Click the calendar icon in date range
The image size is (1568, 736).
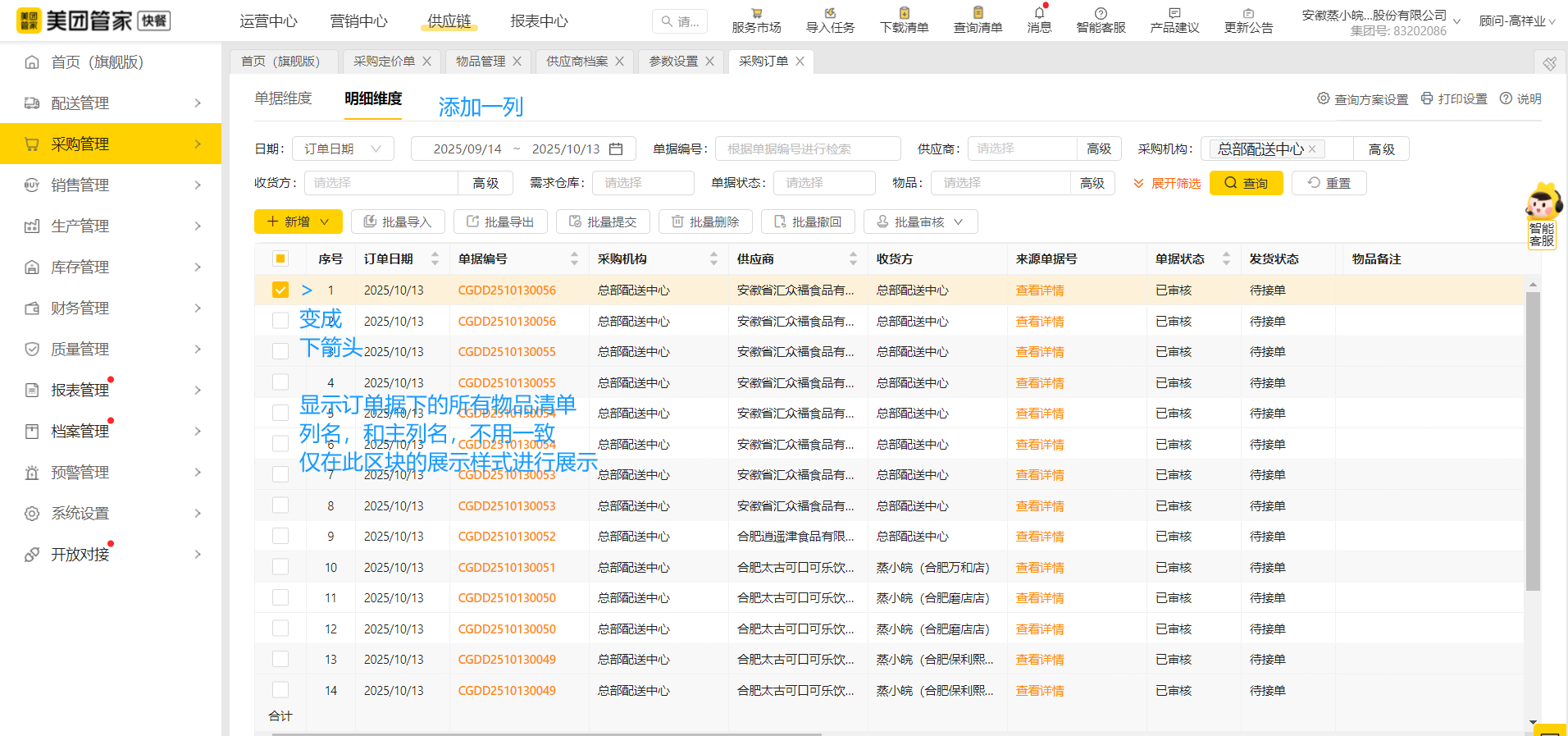point(617,149)
